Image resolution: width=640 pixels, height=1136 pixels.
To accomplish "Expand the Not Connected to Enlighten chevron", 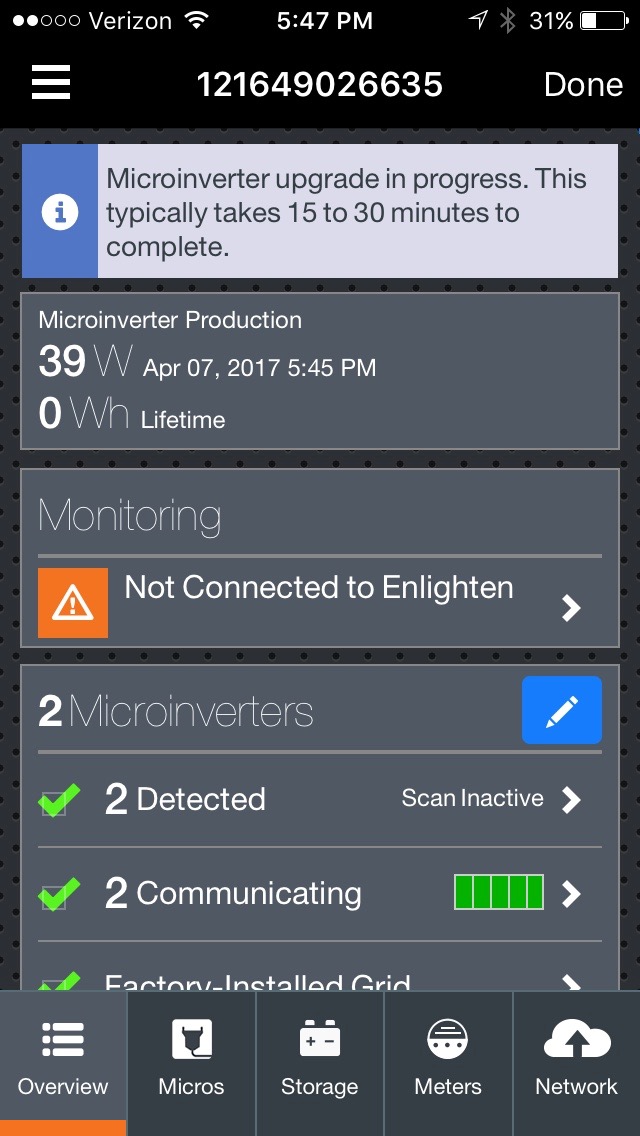I will tap(571, 607).
